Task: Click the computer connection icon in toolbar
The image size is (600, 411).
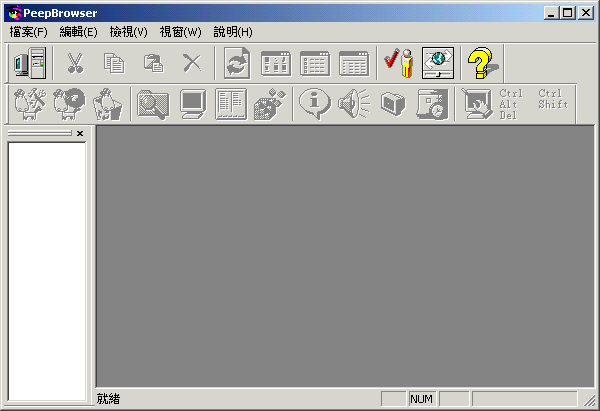Action: (30, 63)
